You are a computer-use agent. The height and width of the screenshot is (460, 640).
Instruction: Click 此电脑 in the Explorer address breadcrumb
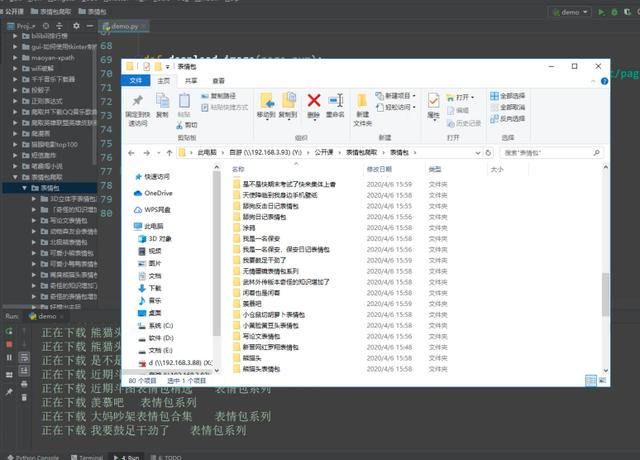pyautogui.click(x=207, y=153)
